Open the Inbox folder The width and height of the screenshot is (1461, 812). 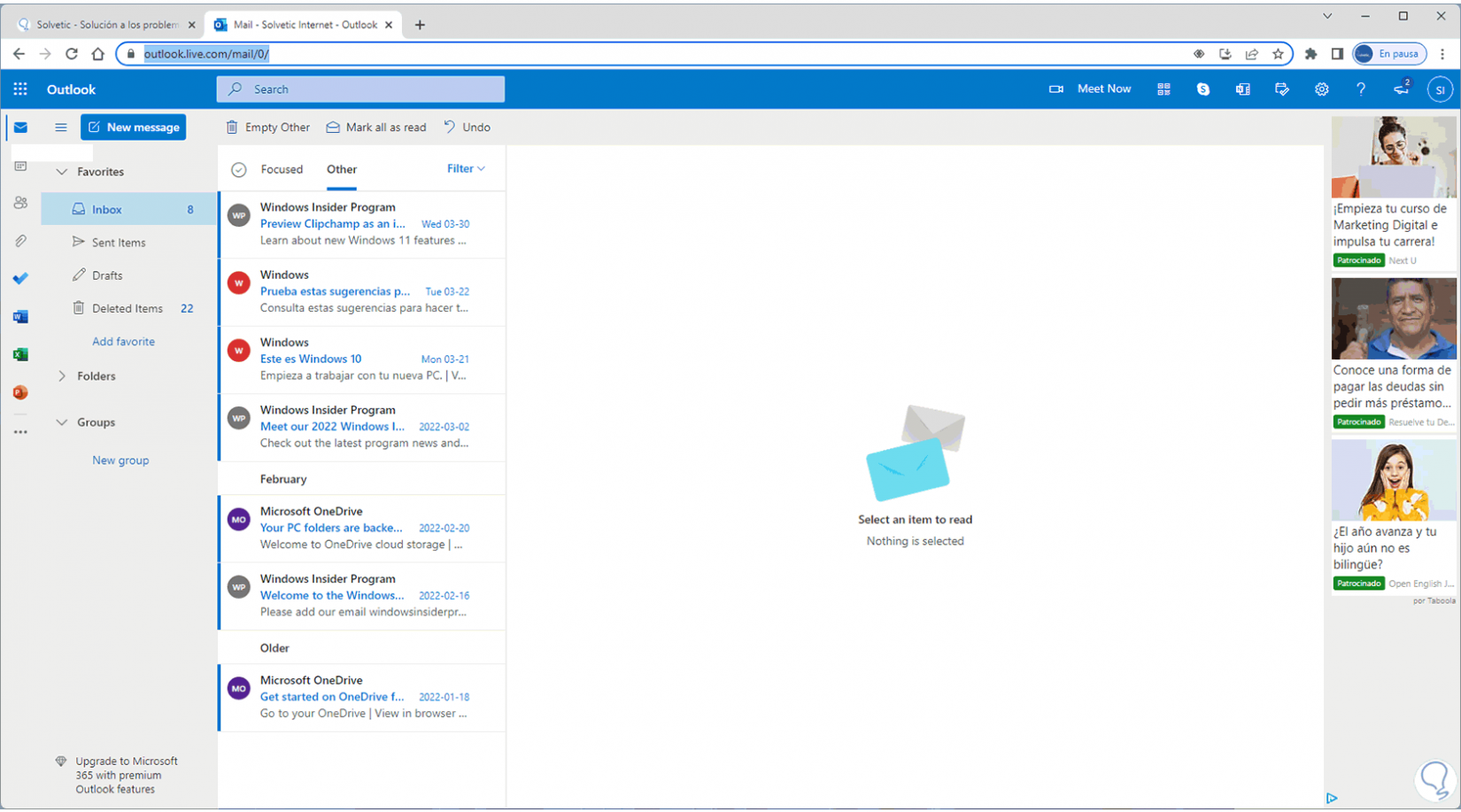129,210
